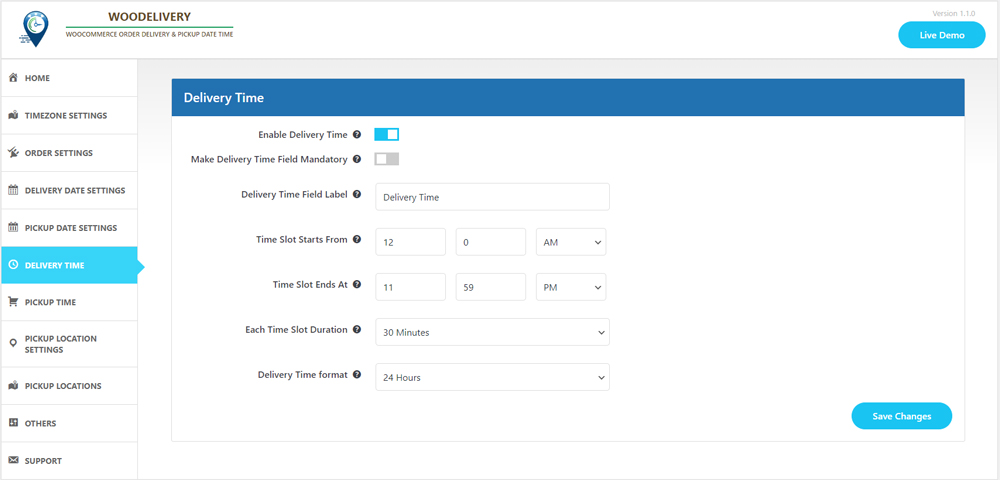Click the Live Demo button
Image resolution: width=1000 pixels, height=480 pixels.
941,35
